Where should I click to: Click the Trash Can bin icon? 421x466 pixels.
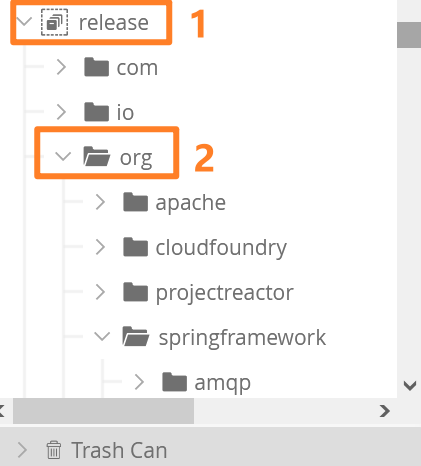54,450
